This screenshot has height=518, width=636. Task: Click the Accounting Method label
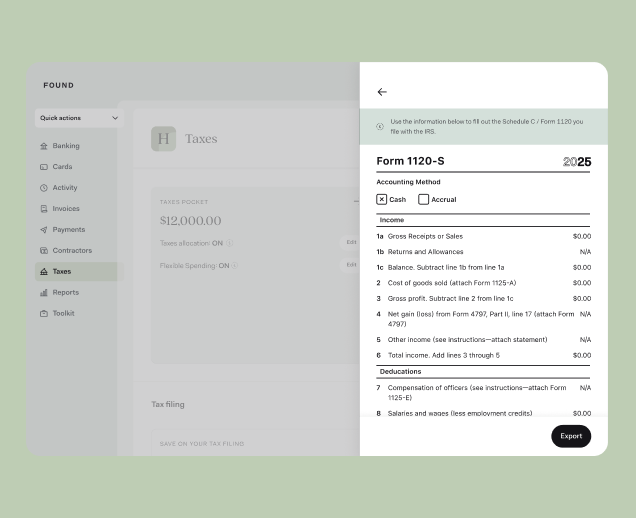tap(408, 182)
